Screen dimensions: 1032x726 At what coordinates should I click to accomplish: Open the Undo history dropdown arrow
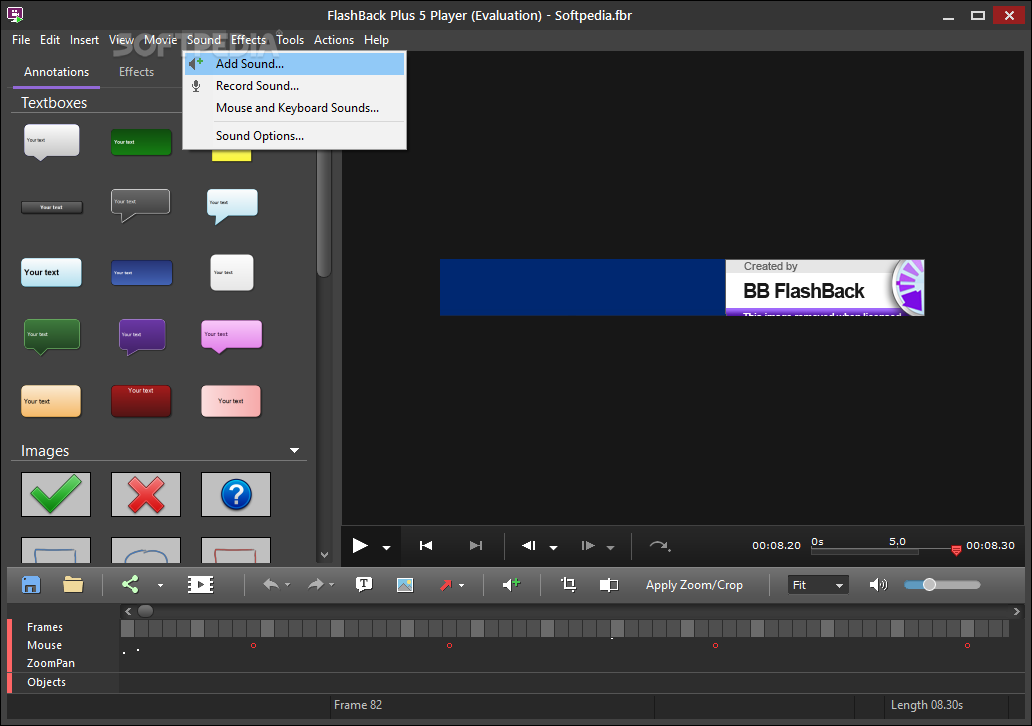288,585
